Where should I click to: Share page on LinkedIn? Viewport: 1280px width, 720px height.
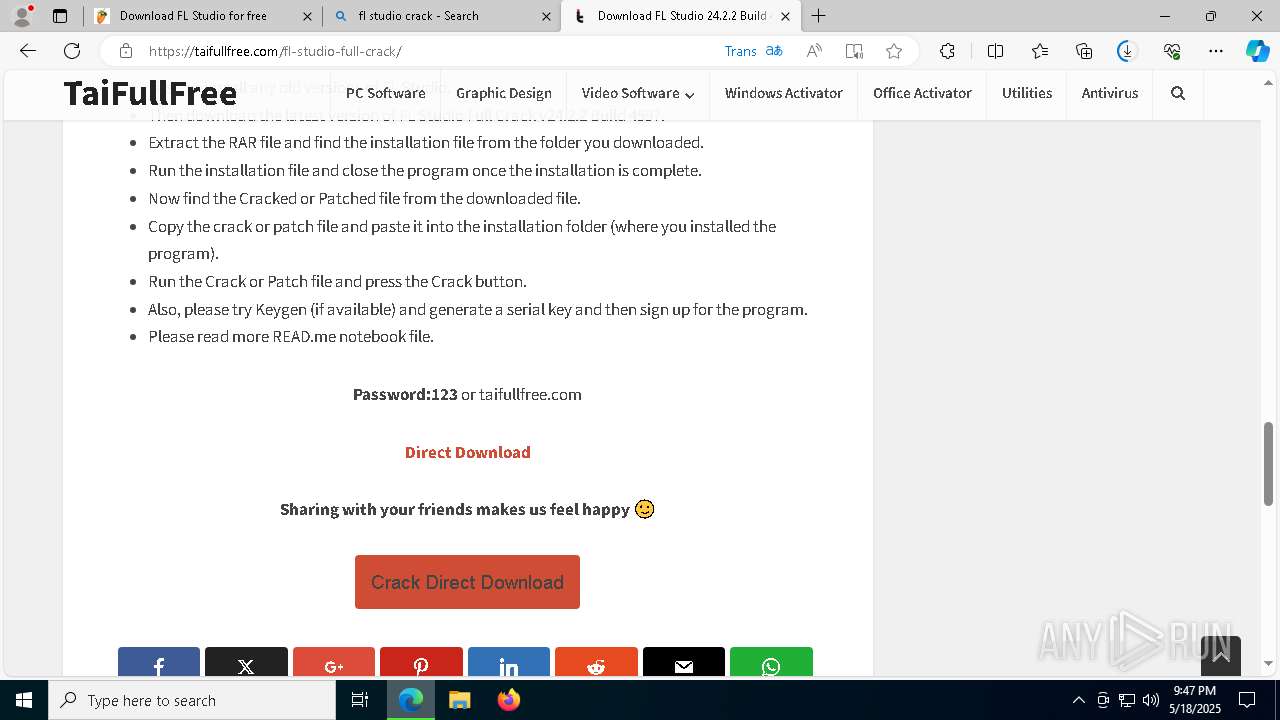click(x=509, y=662)
